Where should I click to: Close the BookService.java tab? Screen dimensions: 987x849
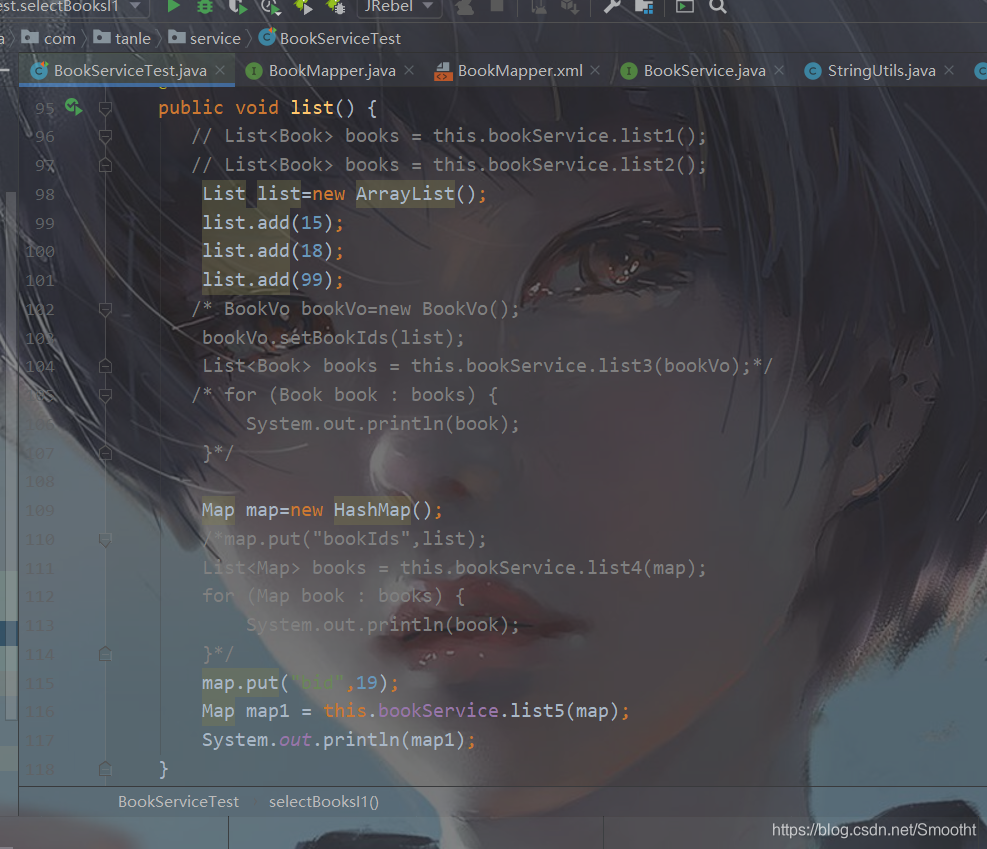(779, 70)
